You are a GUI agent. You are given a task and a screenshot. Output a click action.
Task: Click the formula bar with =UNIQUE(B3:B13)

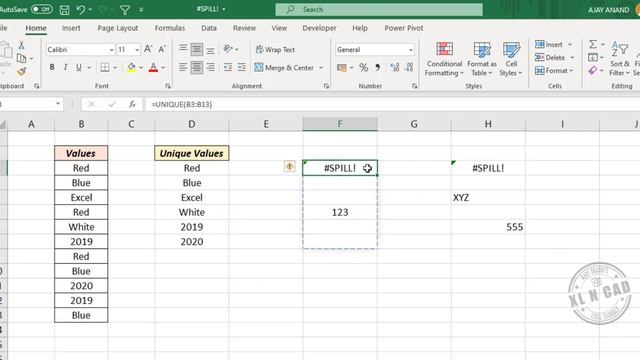[392, 104]
